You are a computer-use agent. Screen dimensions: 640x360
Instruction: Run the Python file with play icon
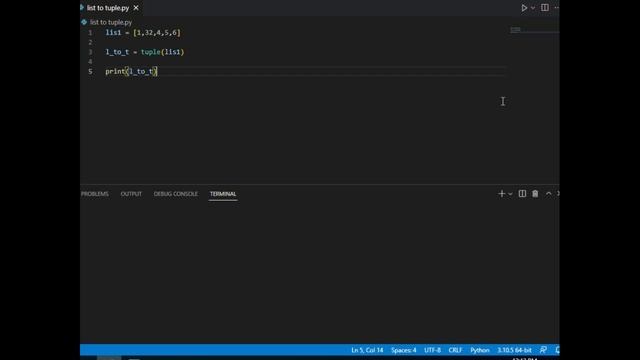(524, 8)
